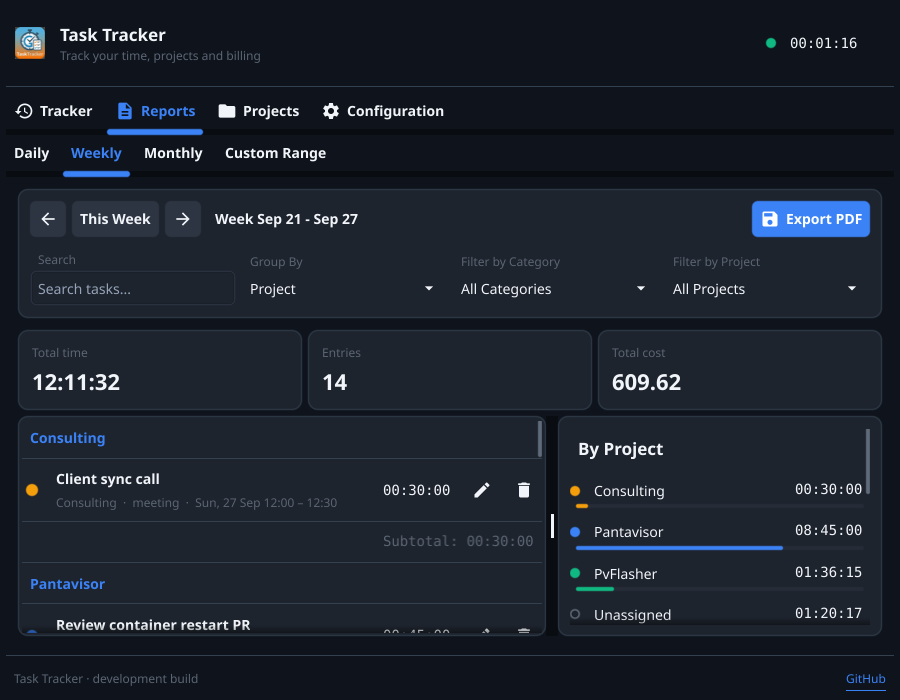This screenshot has width=900, height=700.
Task: Focus the Search tasks input field
Action: click(x=133, y=288)
